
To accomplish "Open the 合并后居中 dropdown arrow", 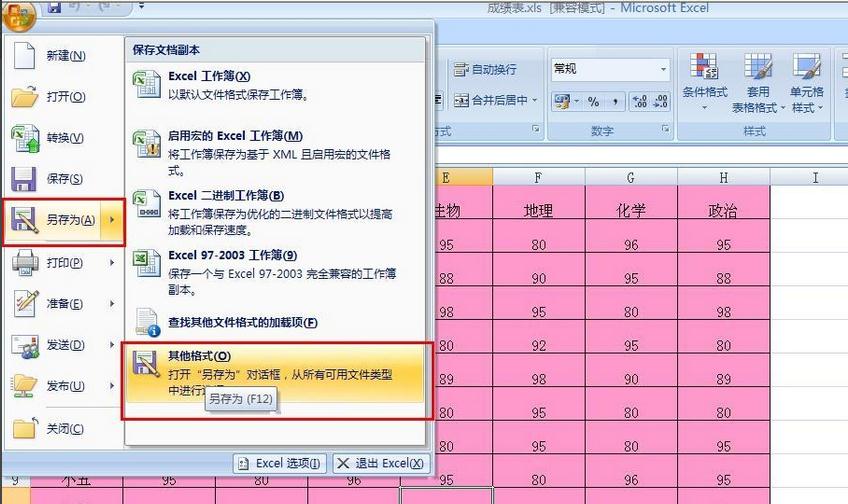I will (535, 100).
